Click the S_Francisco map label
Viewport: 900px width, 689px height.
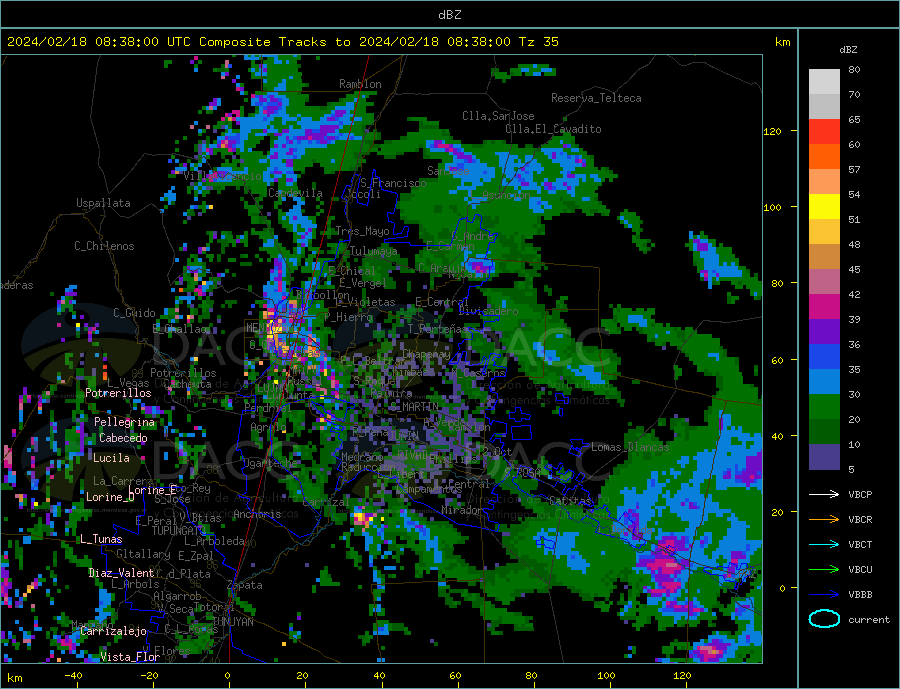coord(393,183)
